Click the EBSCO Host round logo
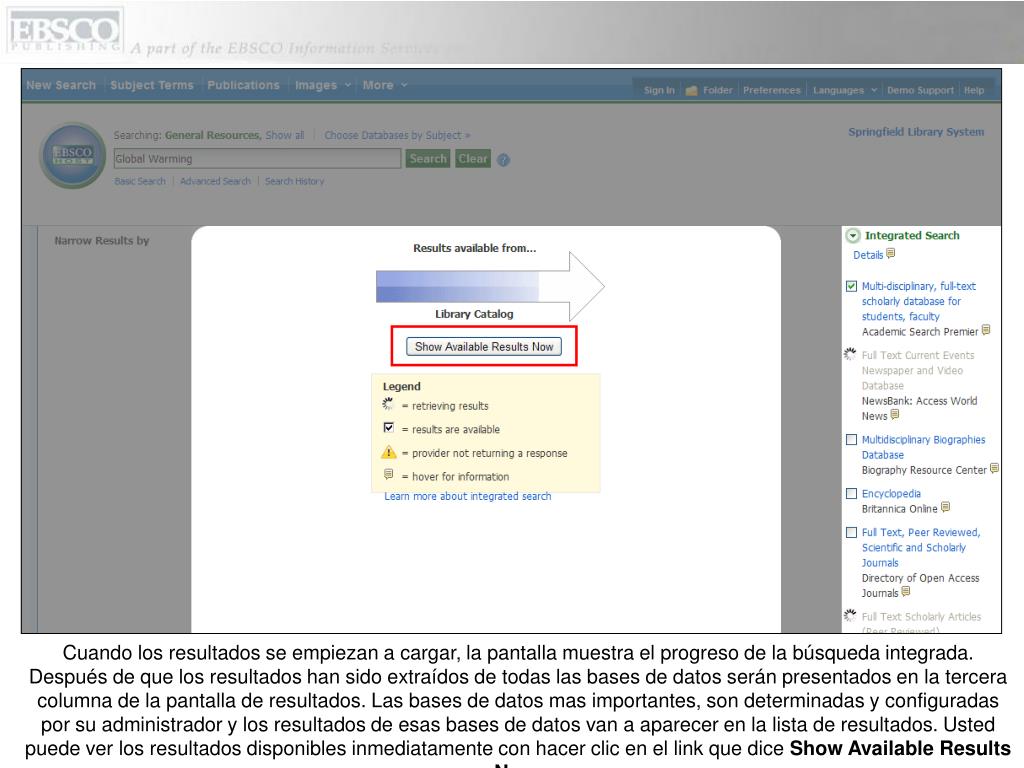 point(72,155)
